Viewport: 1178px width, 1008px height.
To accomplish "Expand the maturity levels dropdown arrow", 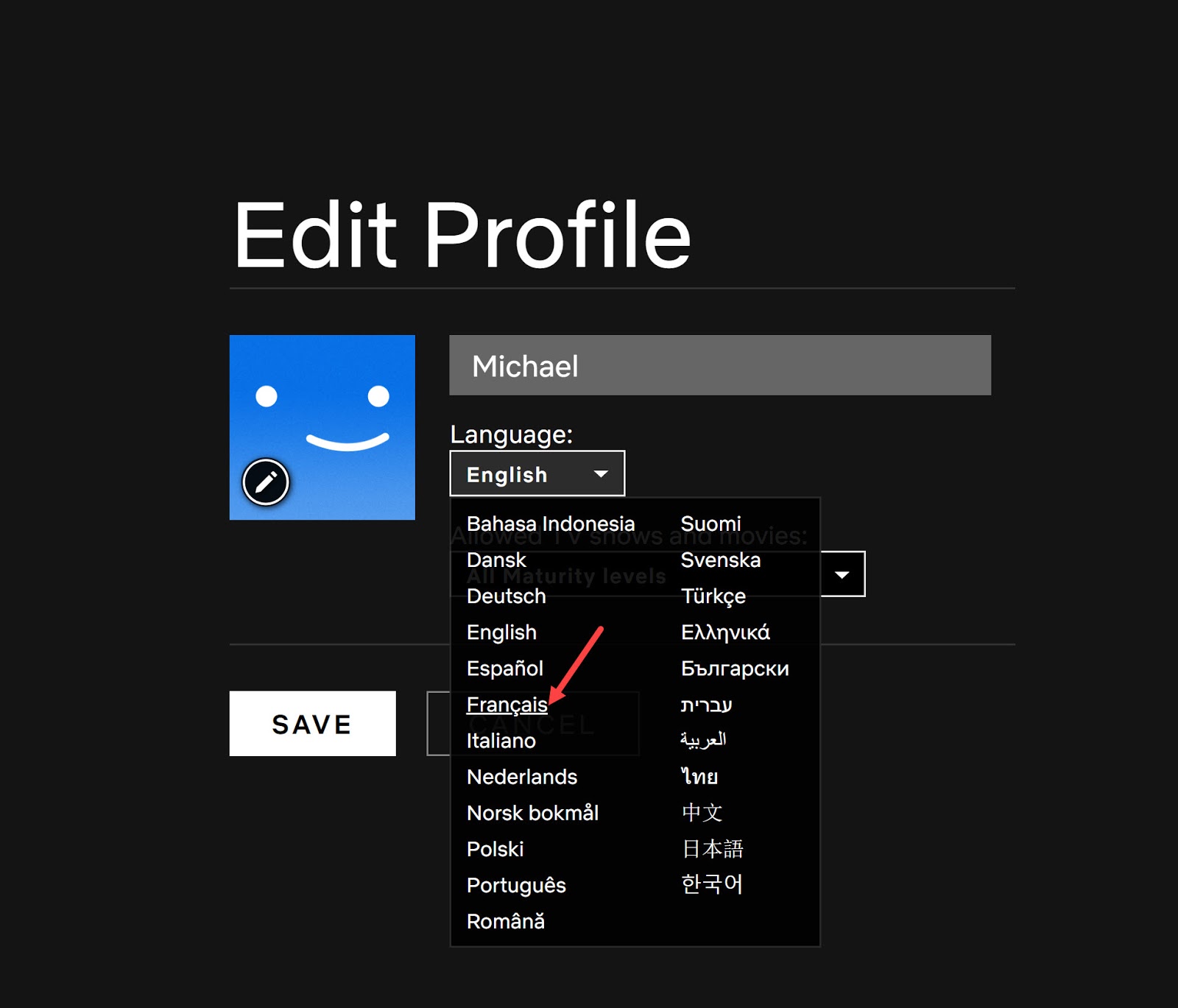I will point(842,574).
